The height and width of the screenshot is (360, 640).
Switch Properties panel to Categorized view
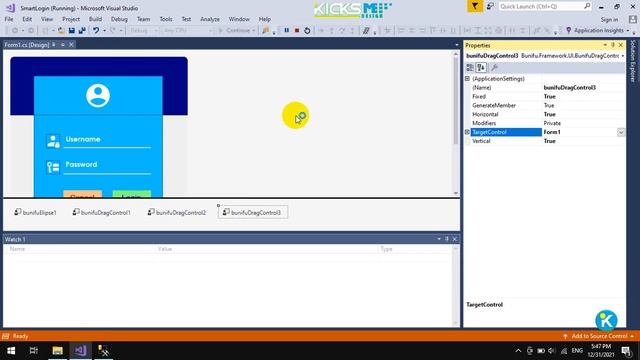[x=470, y=67]
